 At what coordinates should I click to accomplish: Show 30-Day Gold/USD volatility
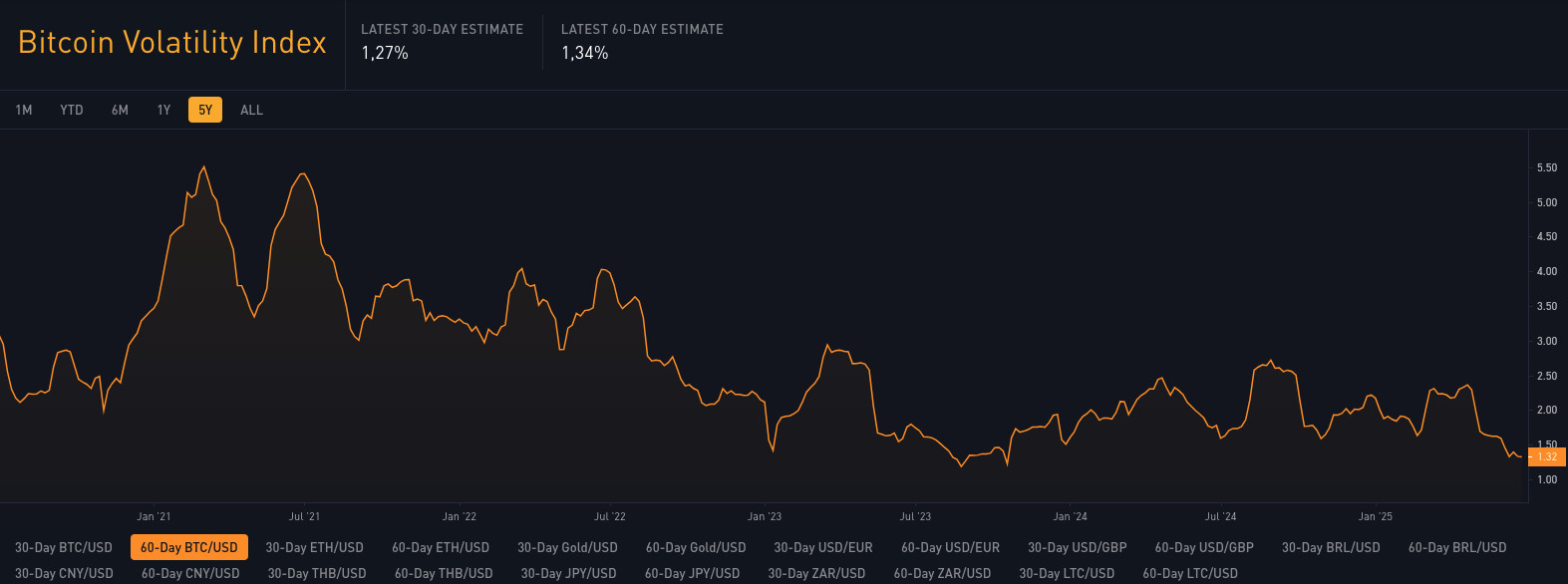[x=567, y=547]
